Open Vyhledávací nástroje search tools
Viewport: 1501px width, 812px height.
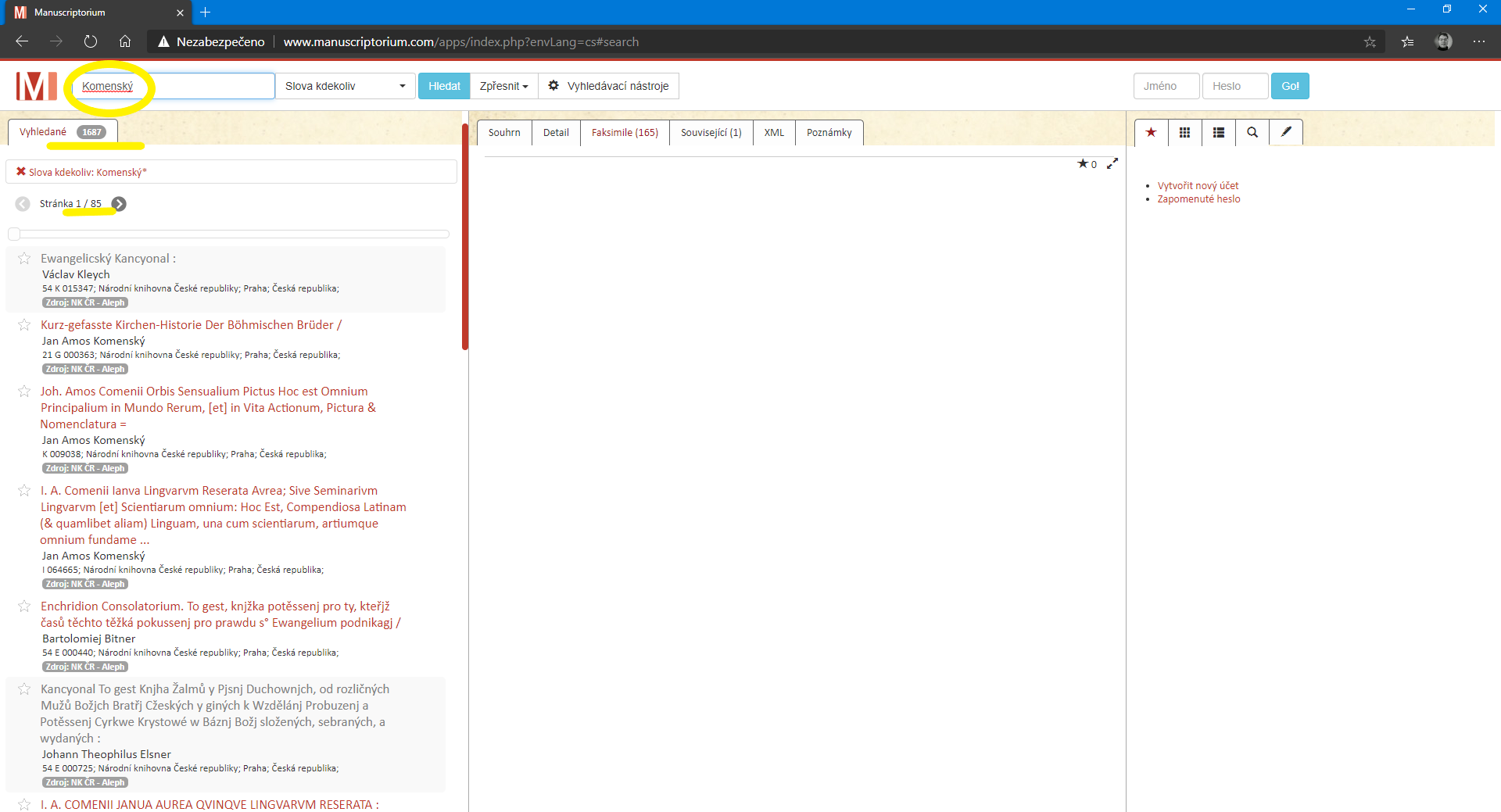(608, 86)
